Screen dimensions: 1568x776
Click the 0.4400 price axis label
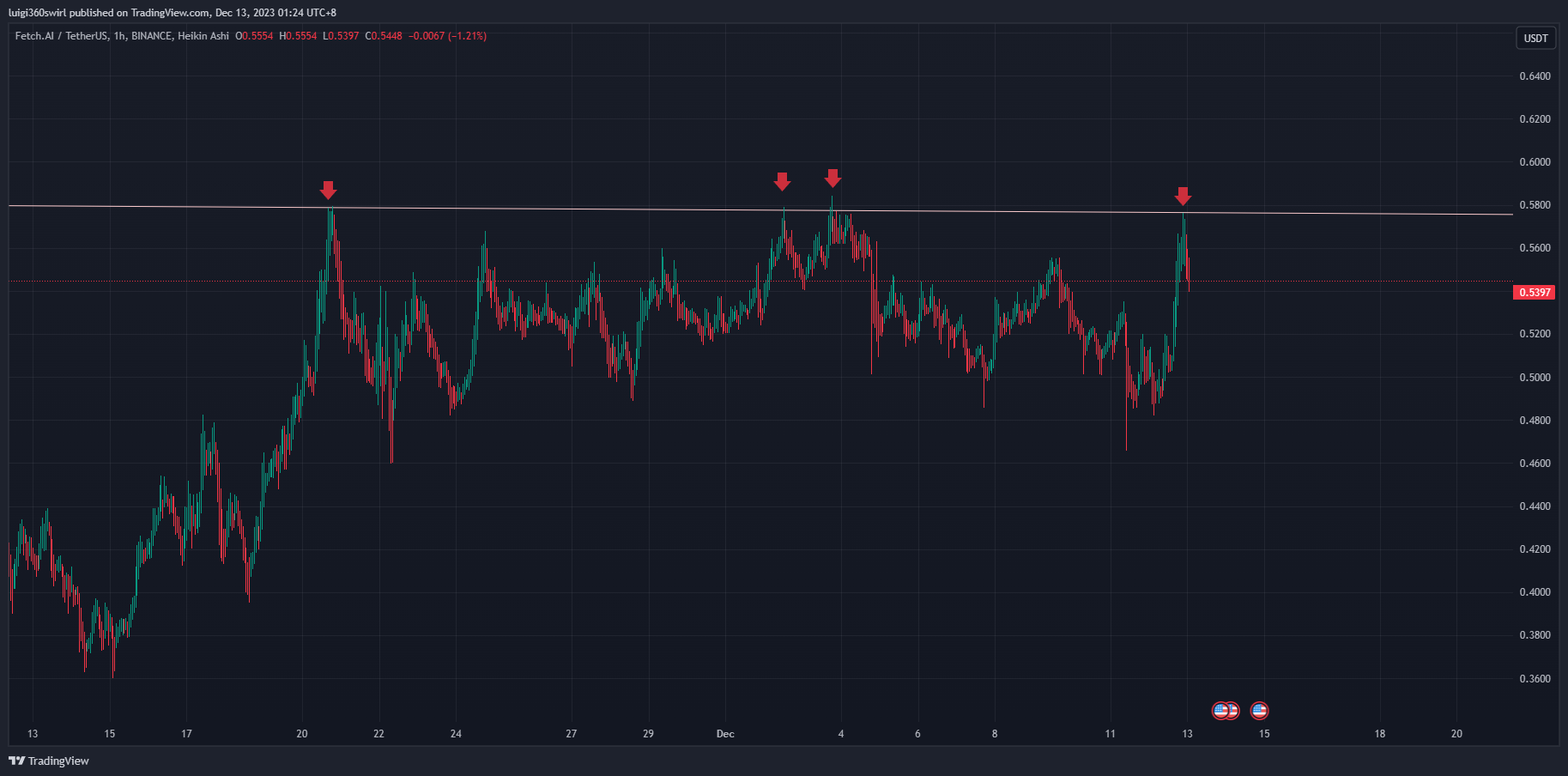pyautogui.click(x=1535, y=506)
